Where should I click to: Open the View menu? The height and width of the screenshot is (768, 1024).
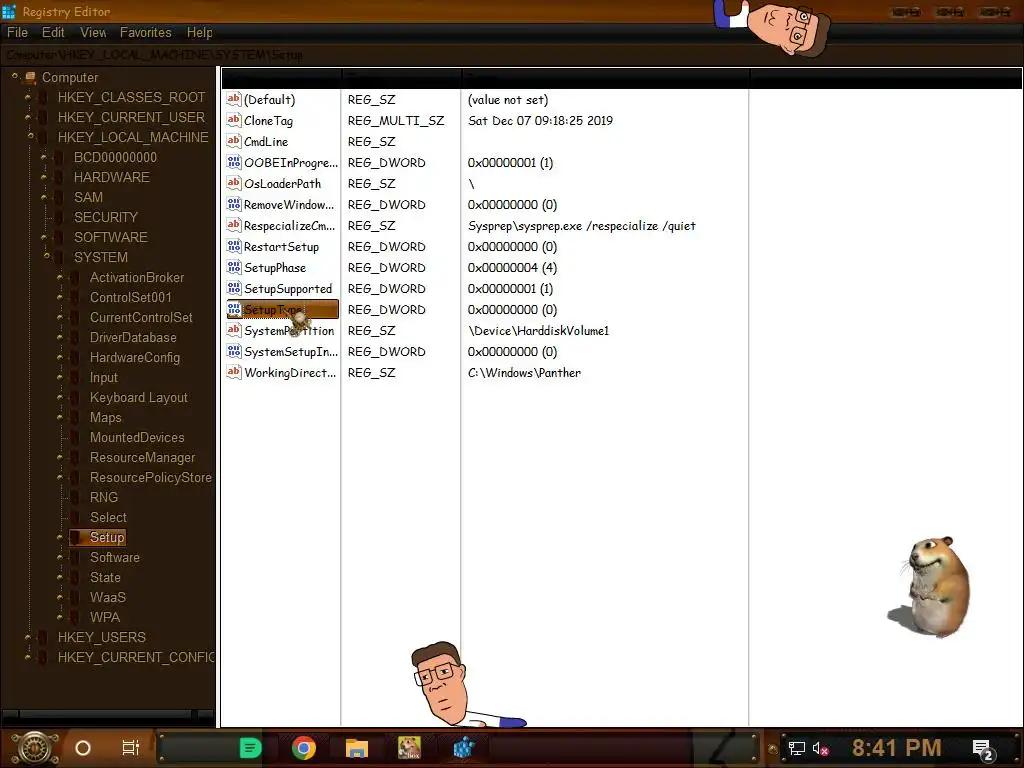pyautogui.click(x=93, y=33)
